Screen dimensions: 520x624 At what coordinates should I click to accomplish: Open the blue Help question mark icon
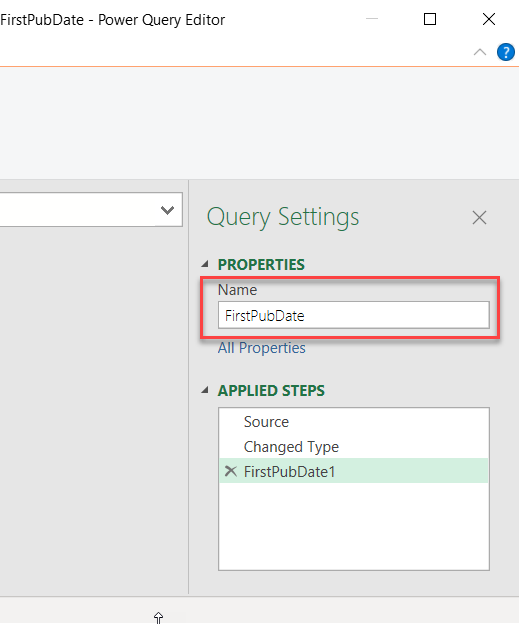pyautogui.click(x=506, y=52)
